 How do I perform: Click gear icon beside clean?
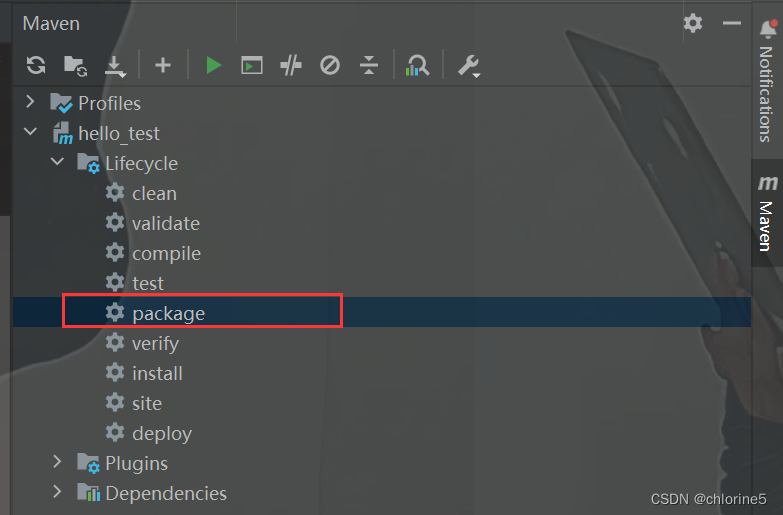[x=115, y=192]
